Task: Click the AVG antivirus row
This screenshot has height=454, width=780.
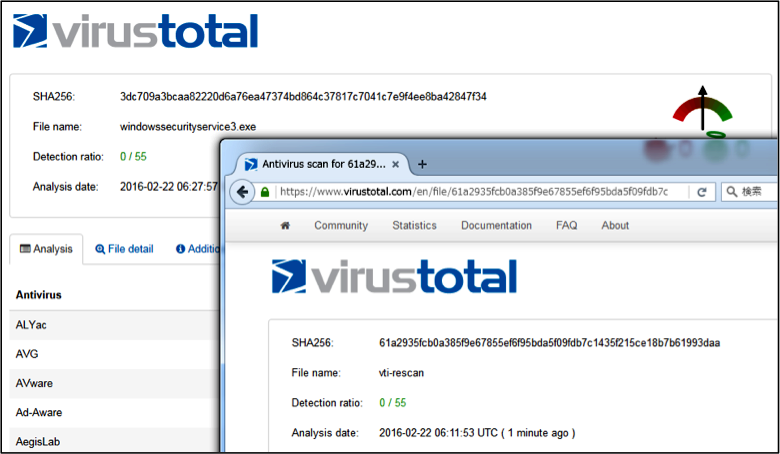Action: click(x=114, y=354)
